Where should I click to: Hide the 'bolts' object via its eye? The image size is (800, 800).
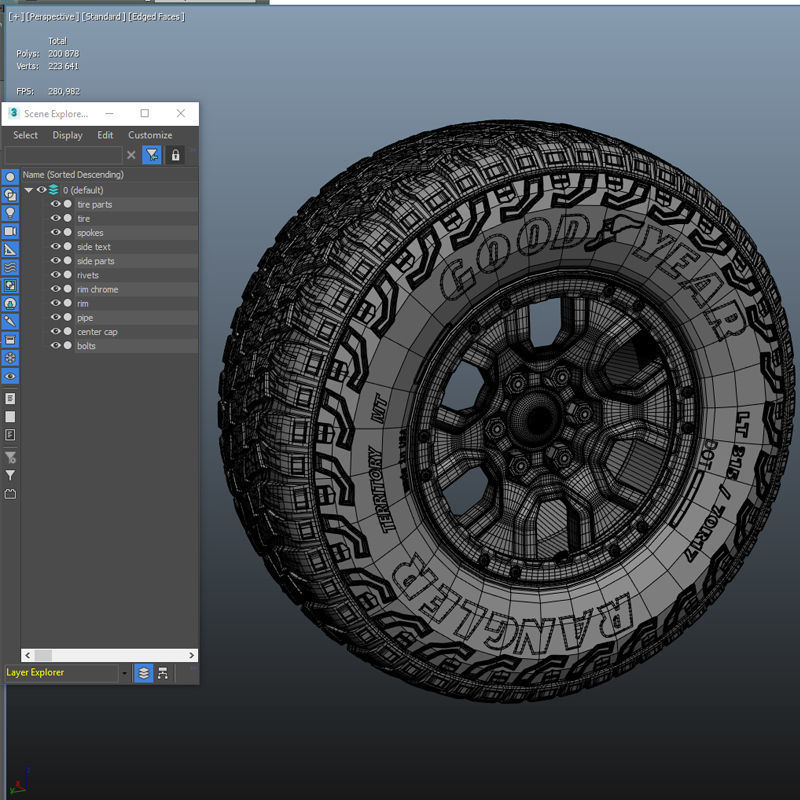tap(55, 345)
